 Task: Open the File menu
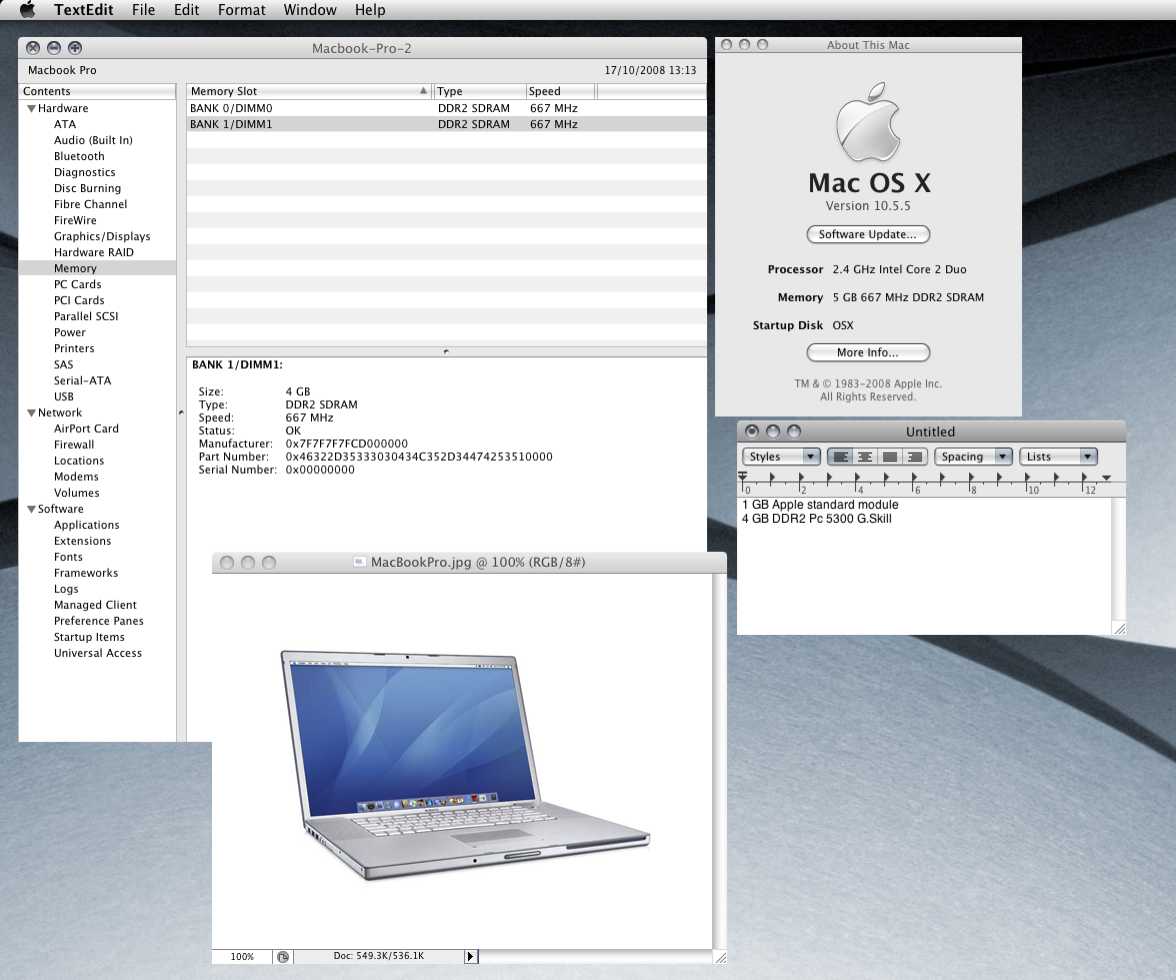143,10
